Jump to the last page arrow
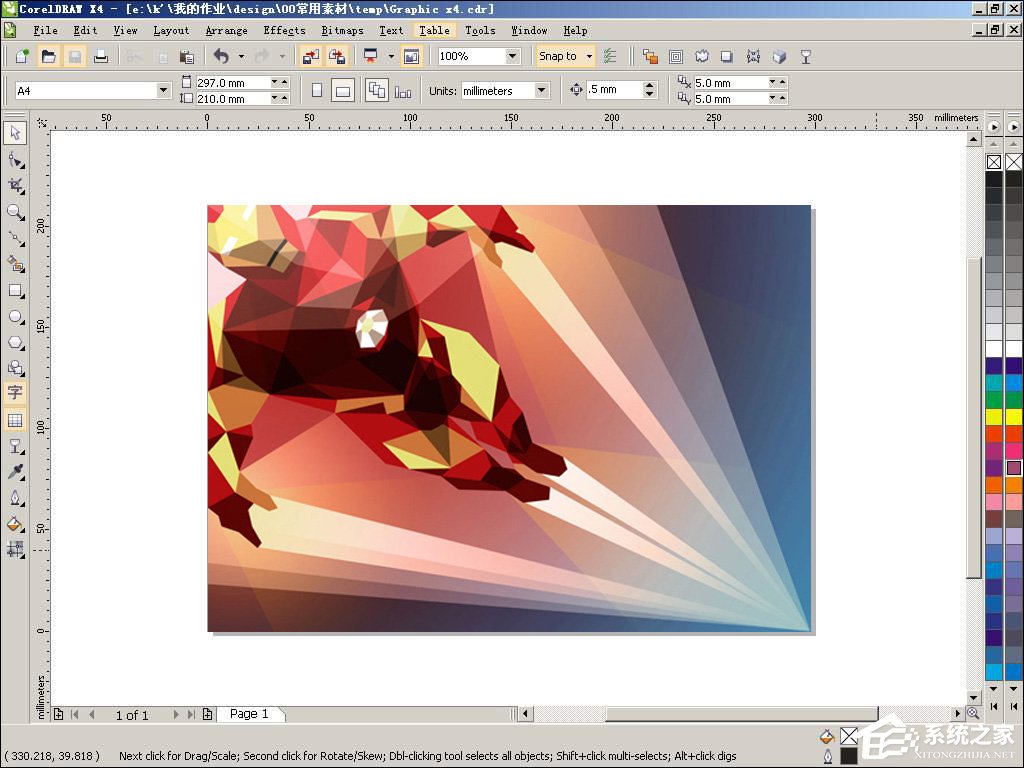The height and width of the screenshot is (768, 1024). [191, 714]
